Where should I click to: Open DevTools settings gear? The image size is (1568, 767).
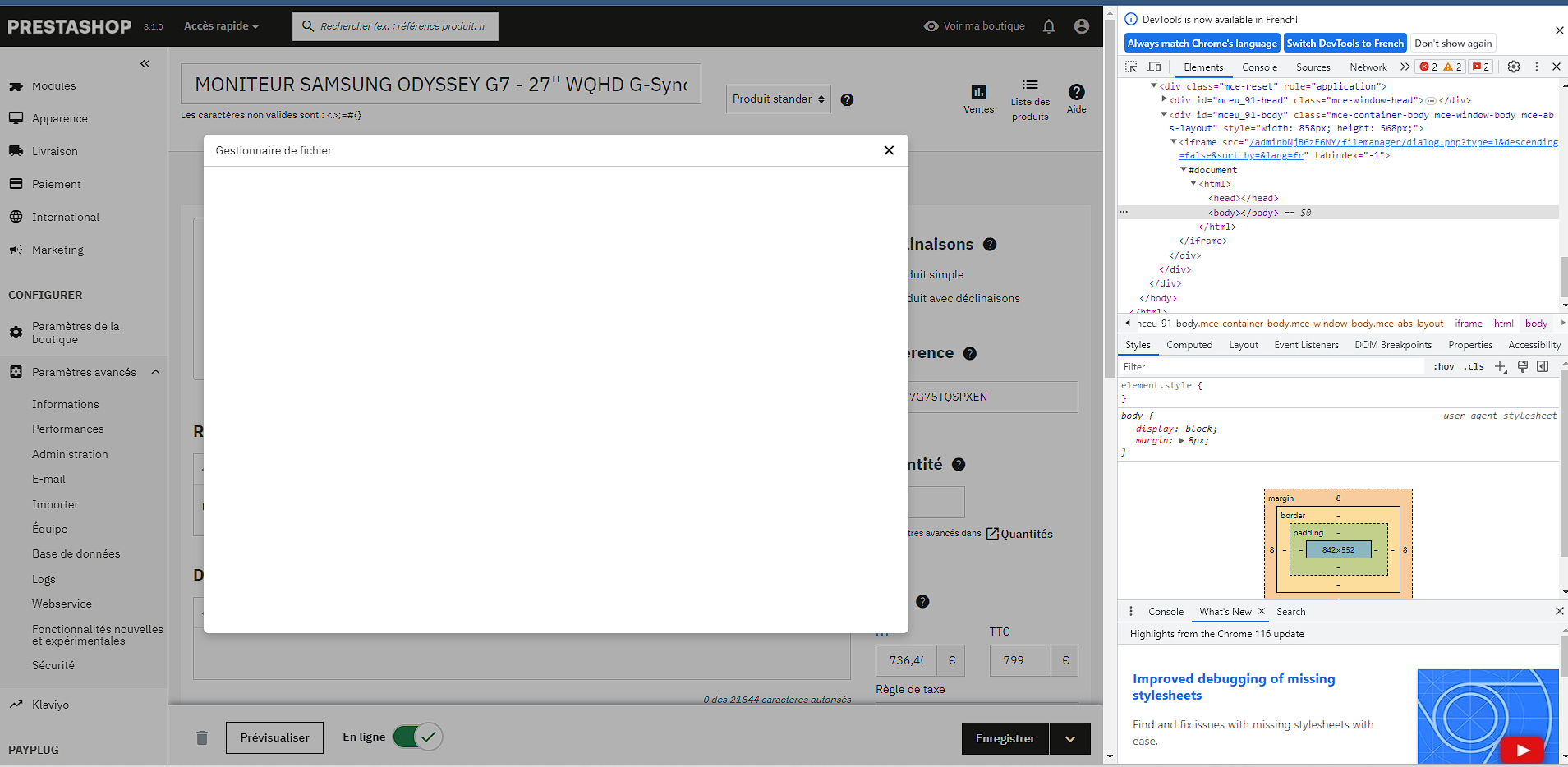pyautogui.click(x=1514, y=67)
